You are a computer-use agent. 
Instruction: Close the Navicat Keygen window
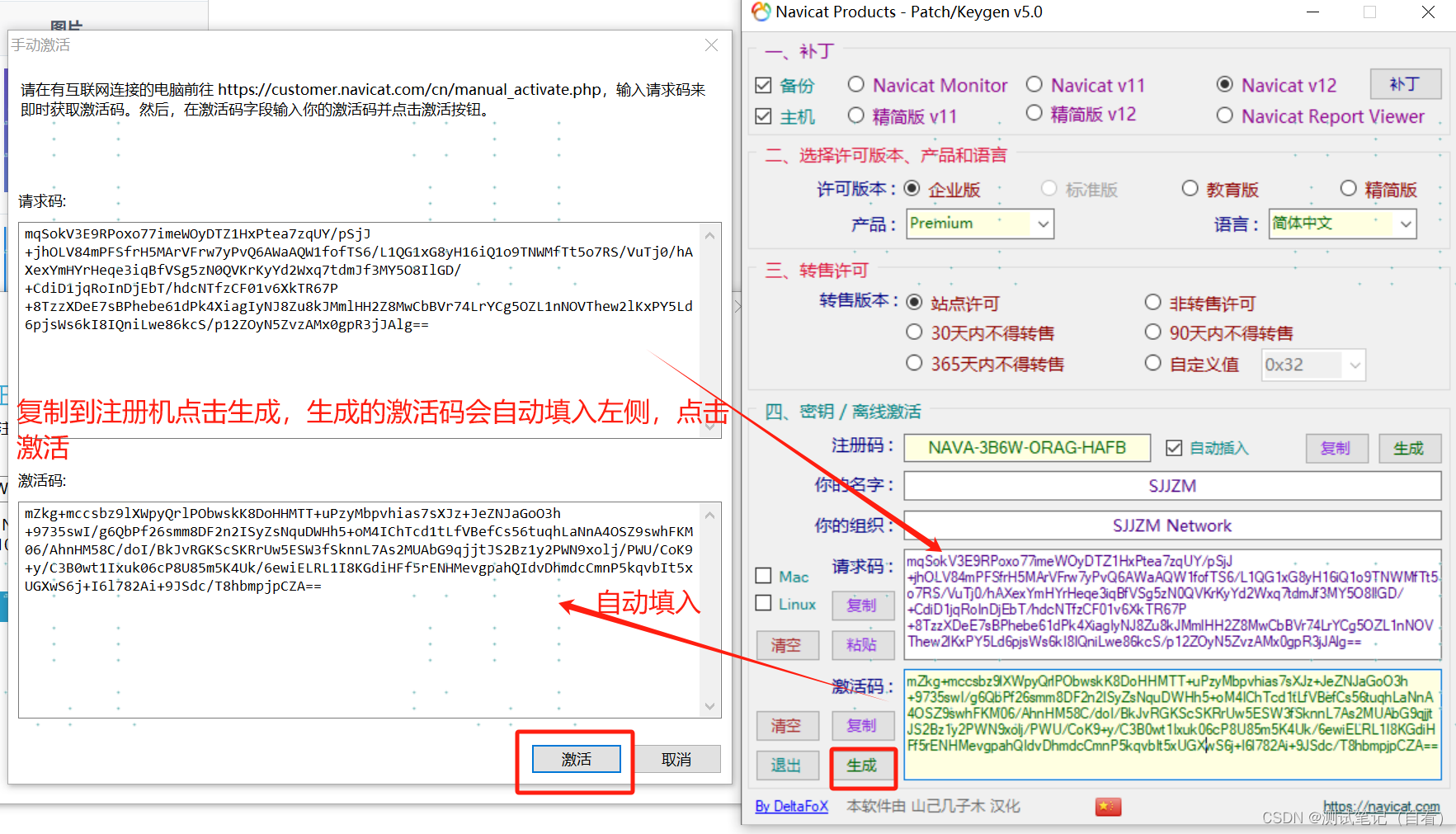coord(1428,12)
